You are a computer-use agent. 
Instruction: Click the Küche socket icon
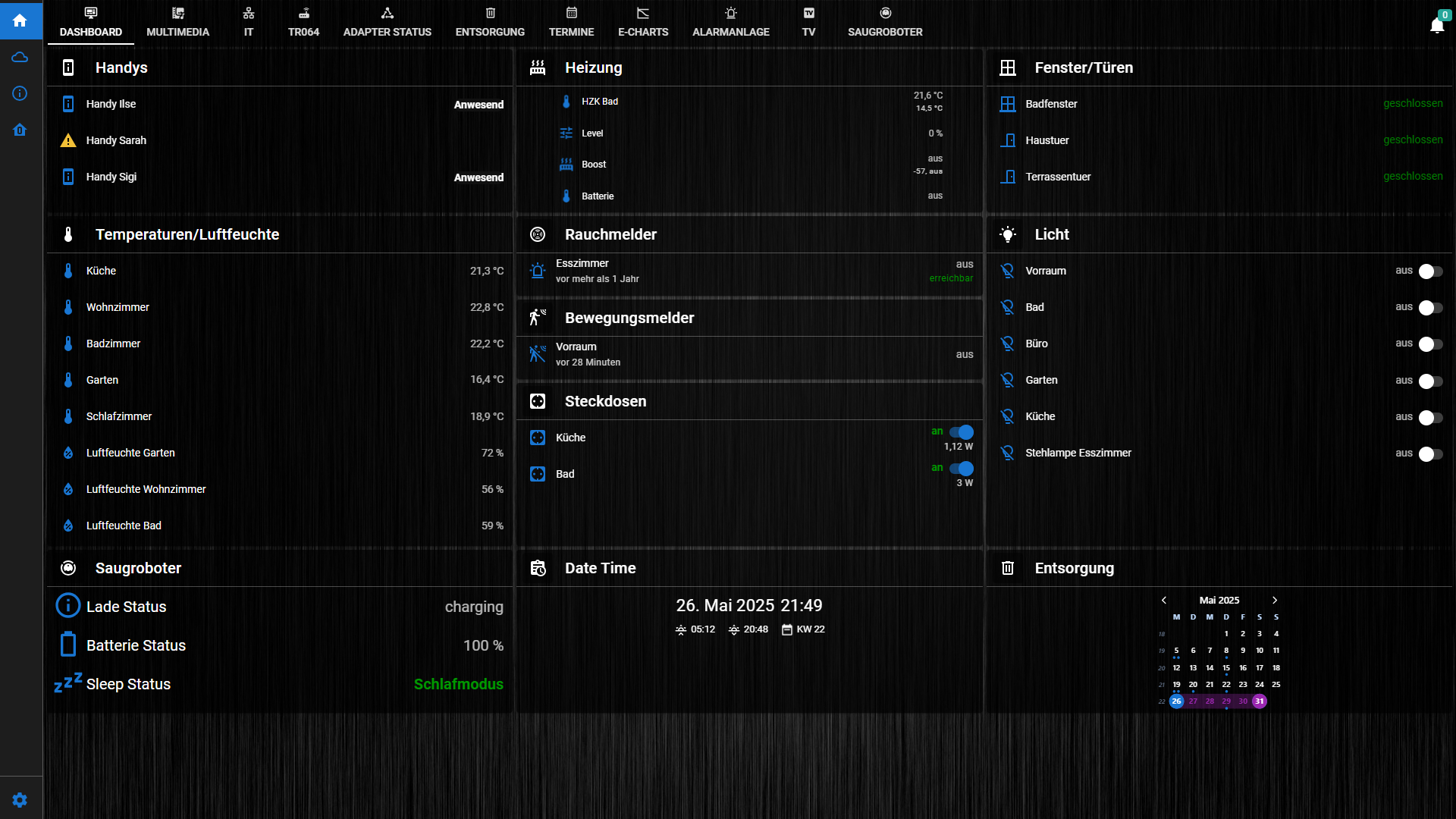[538, 438]
